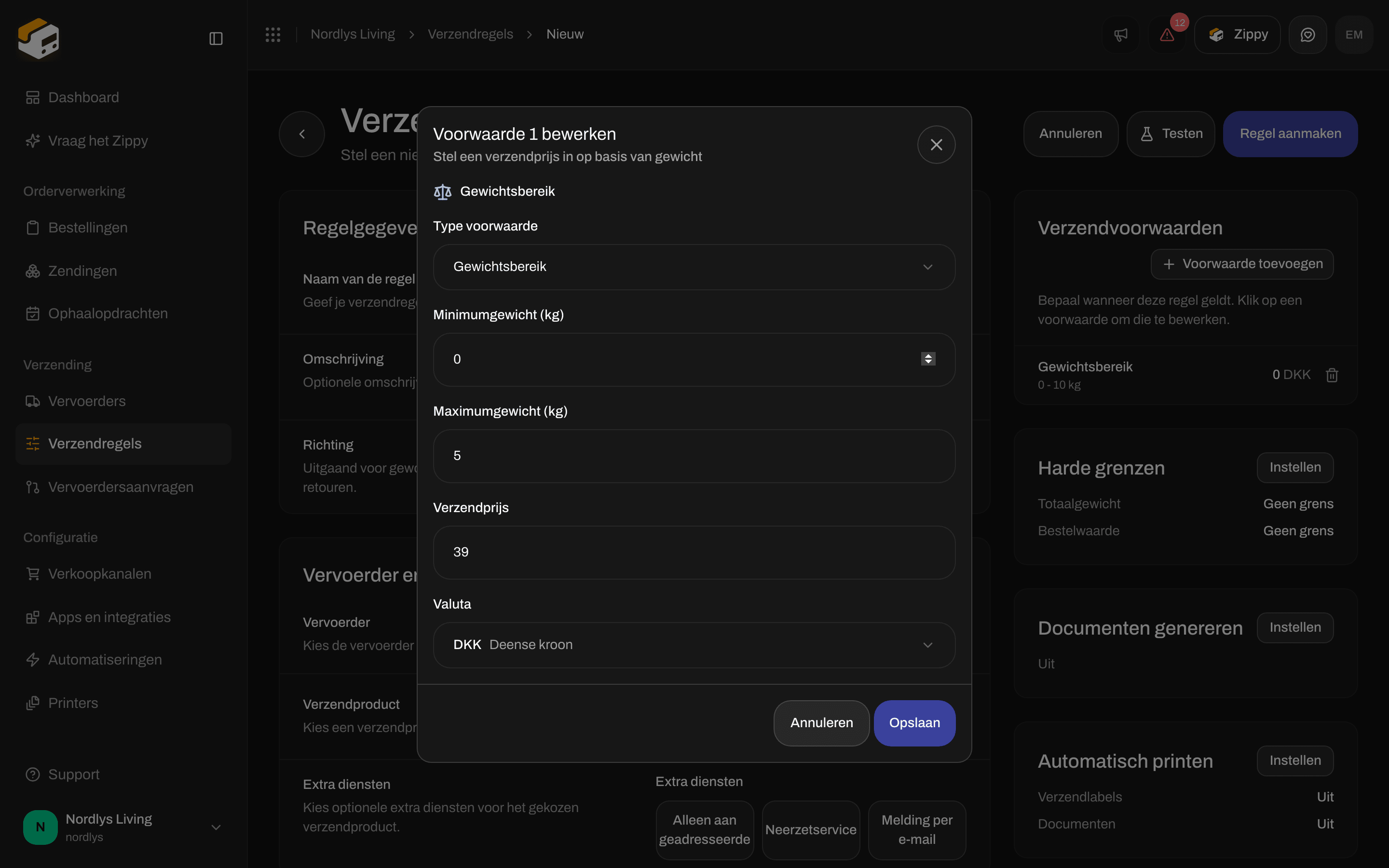Image resolution: width=1389 pixels, height=868 pixels.
Task: Open the Gewichtsbereik 0 - 10 kg condition
Action: point(1185,376)
